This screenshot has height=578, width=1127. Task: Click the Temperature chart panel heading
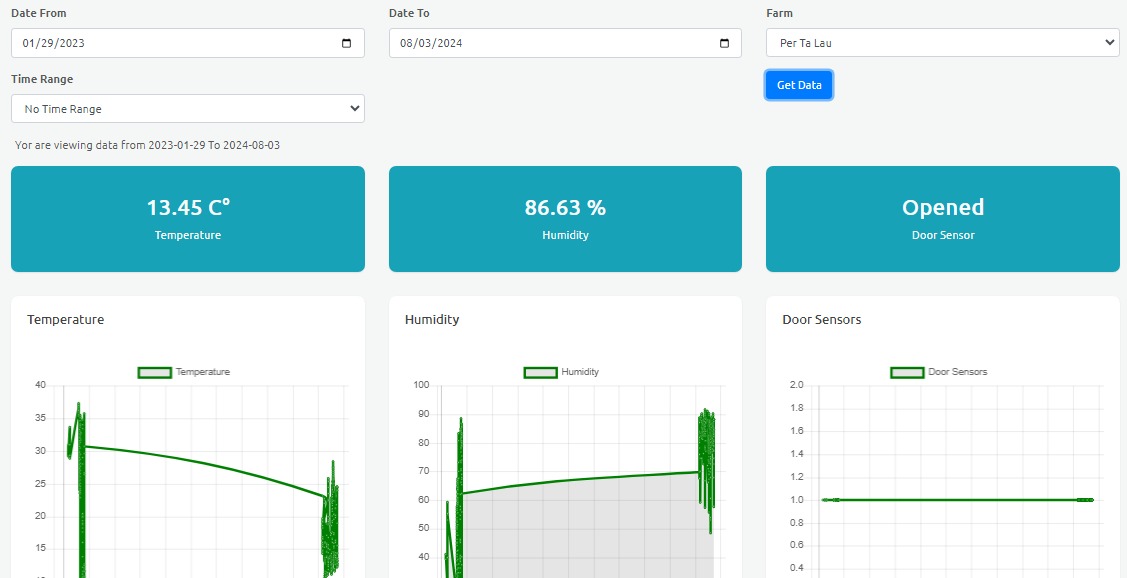point(66,320)
